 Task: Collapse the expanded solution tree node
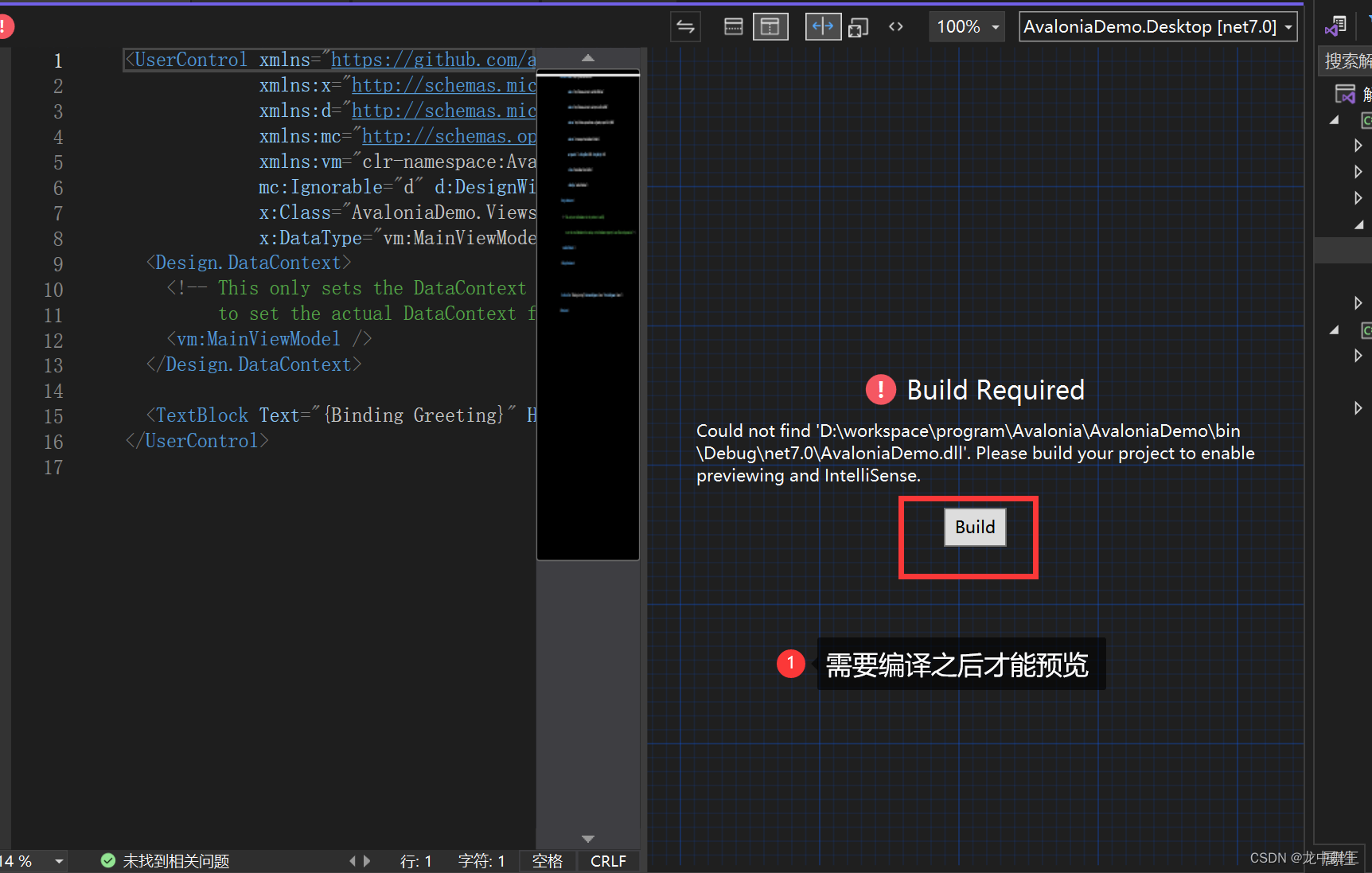pyautogui.click(x=1334, y=119)
